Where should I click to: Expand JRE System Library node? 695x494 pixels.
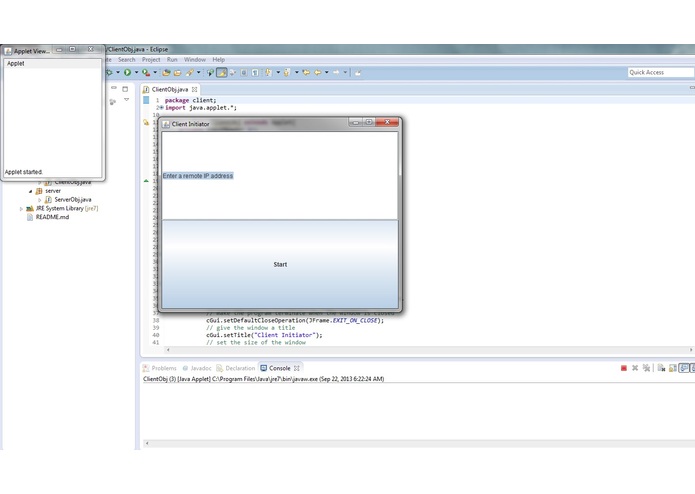(x=21, y=209)
